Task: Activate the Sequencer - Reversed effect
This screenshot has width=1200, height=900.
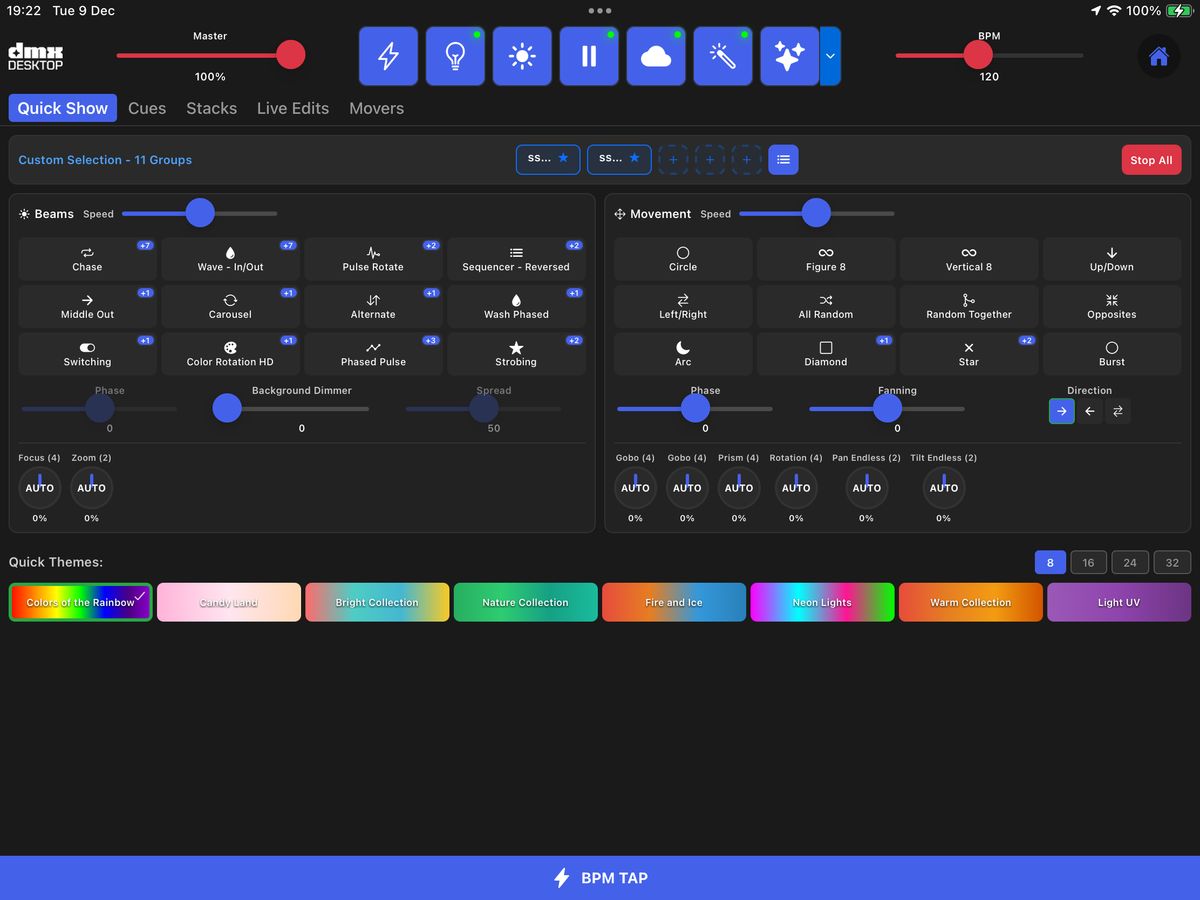Action: pyautogui.click(x=516, y=259)
